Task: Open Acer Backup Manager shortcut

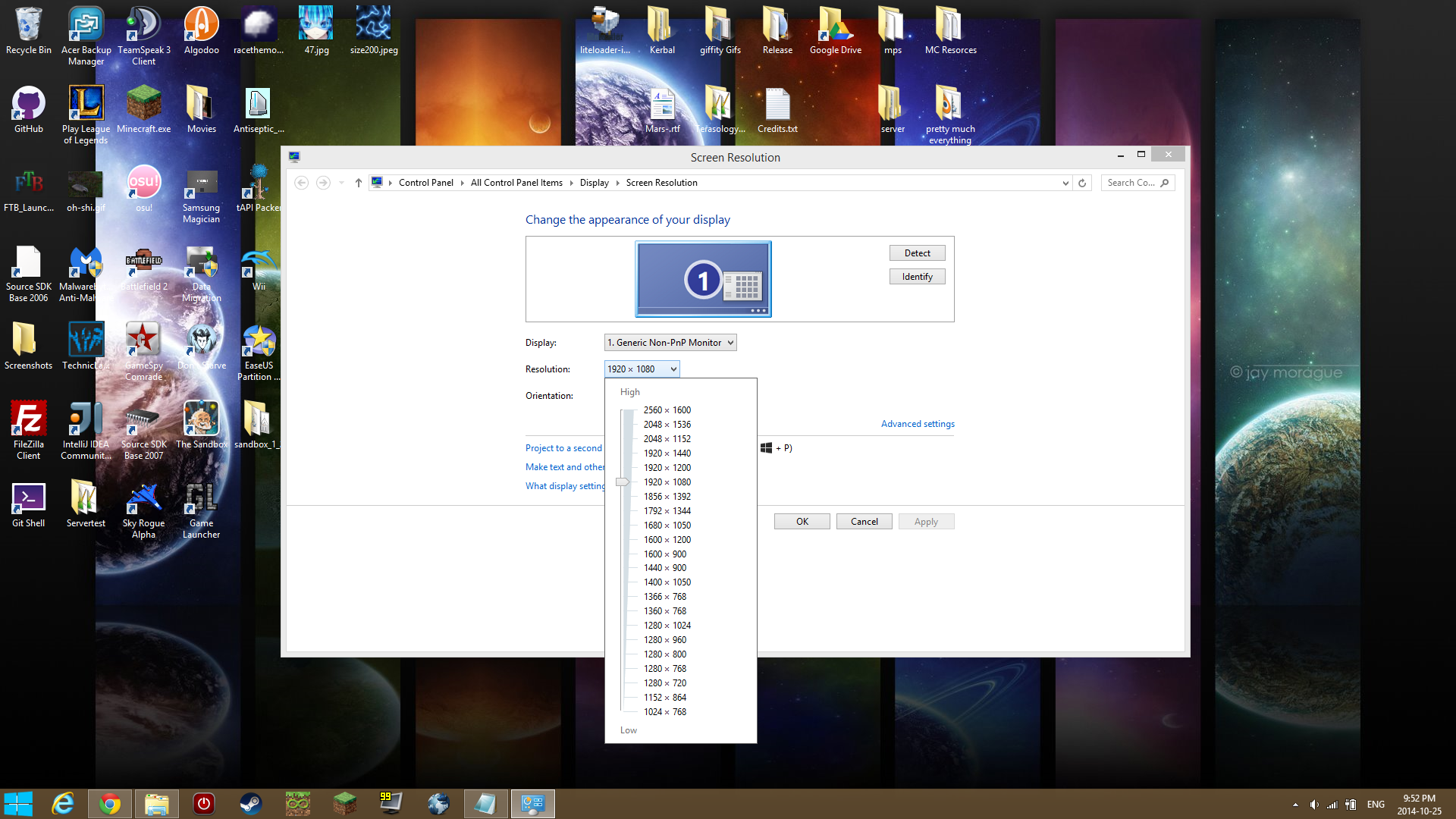Action: [86, 36]
